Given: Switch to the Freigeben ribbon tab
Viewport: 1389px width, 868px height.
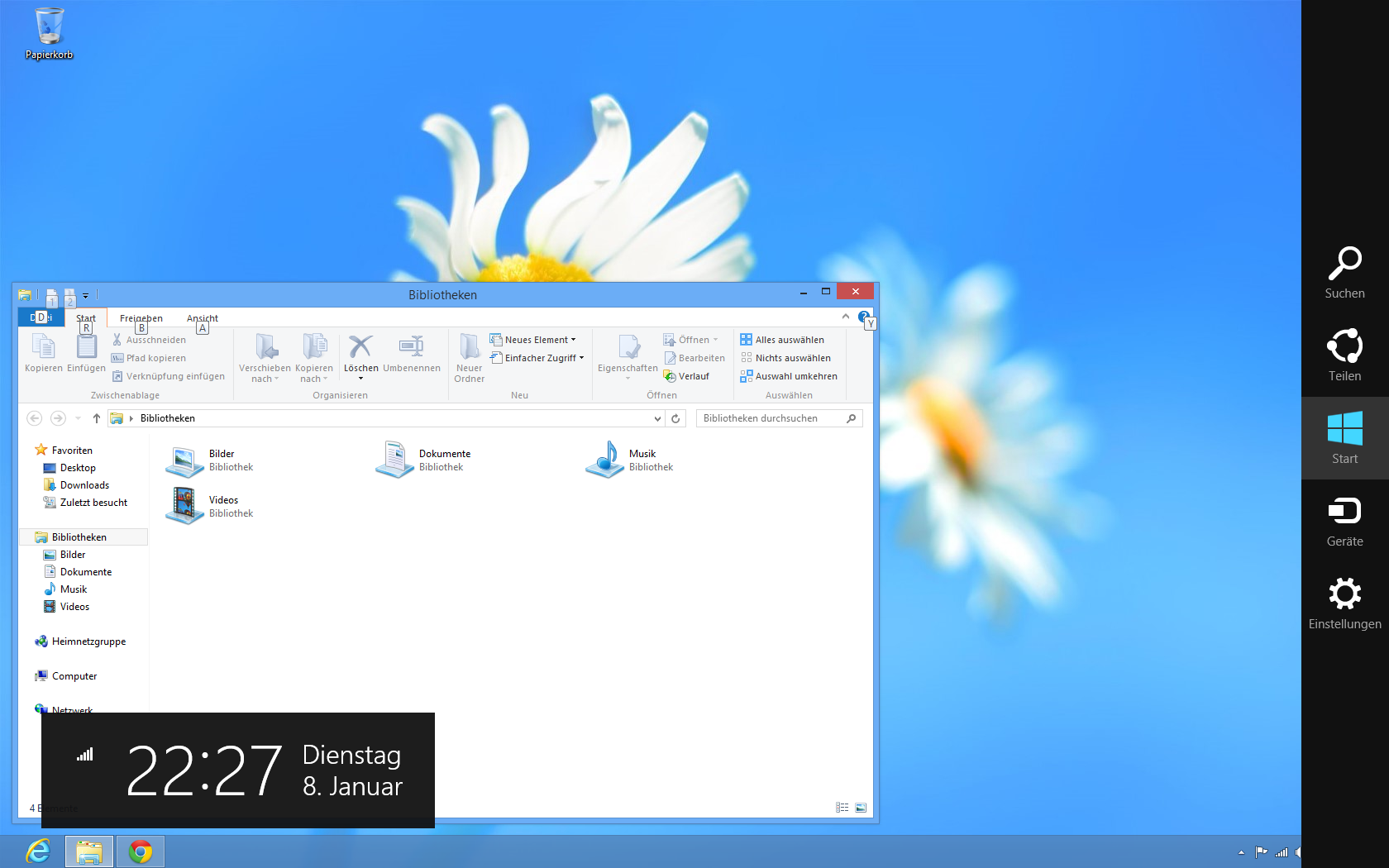Looking at the screenshot, I should (x=141, y=318).
